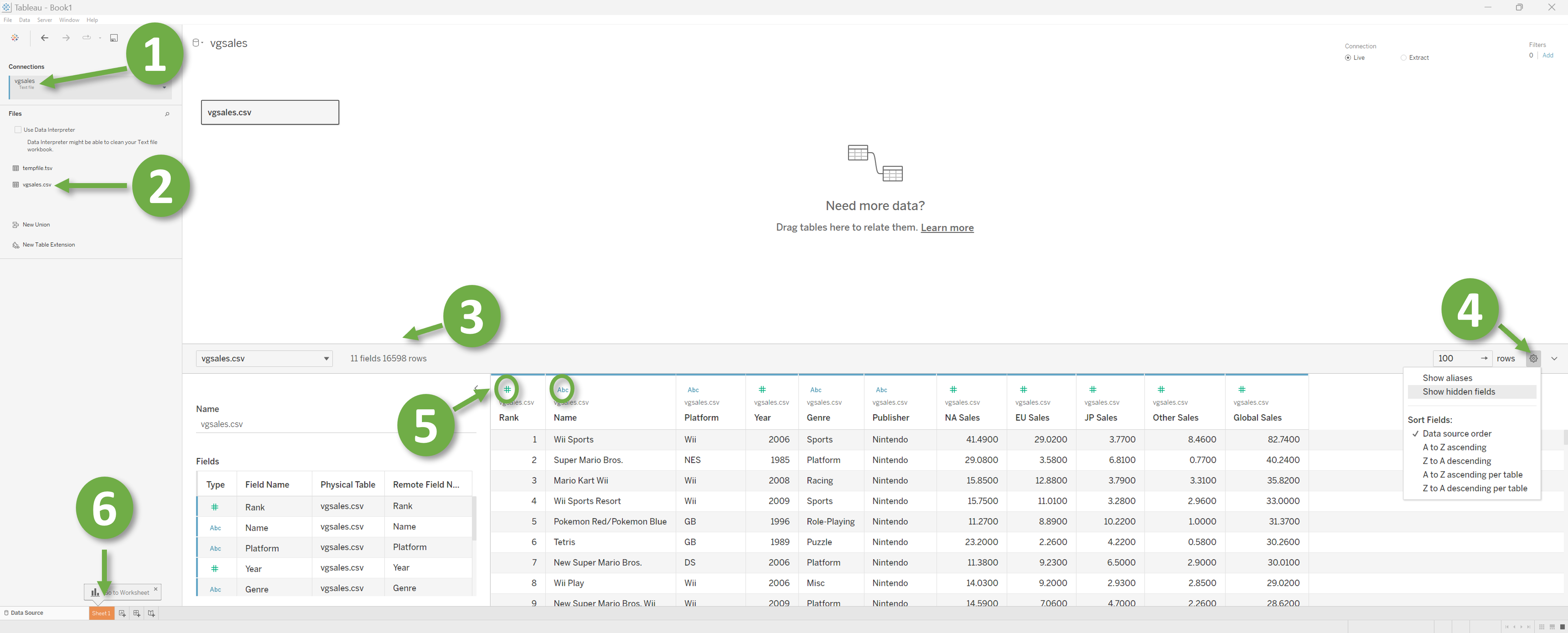
Task: Click the Abc type icon on Platform column
Action: 693,390
